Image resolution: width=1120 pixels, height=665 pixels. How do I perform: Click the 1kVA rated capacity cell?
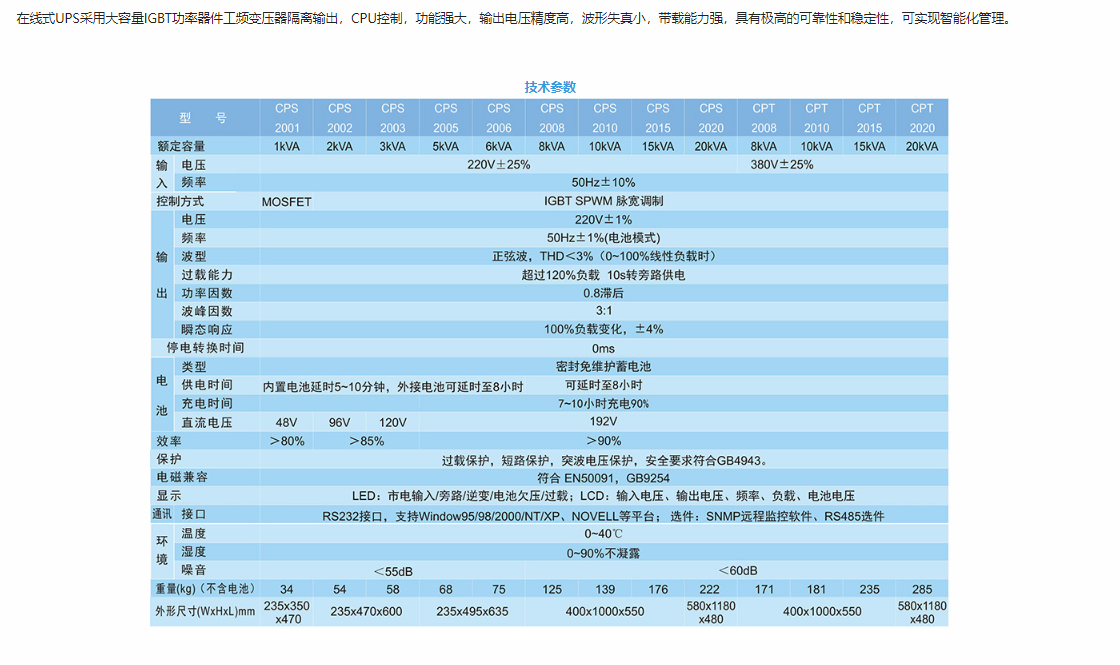[287, 146]
